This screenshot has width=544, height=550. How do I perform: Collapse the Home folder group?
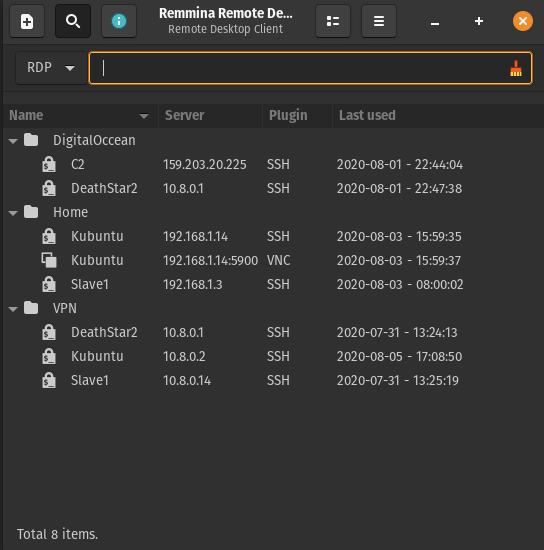tap(13, 213)
